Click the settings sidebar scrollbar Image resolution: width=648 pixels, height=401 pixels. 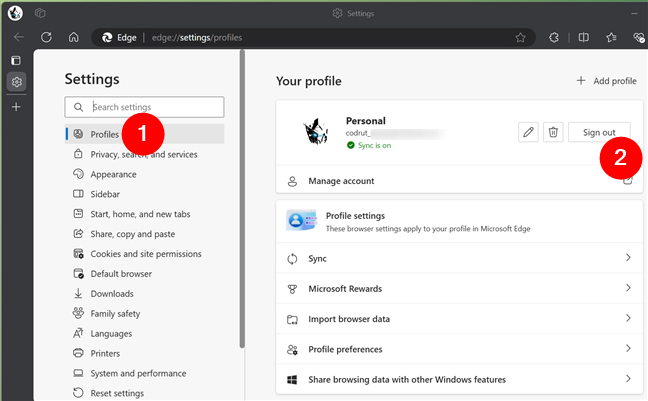coord(242,198)
